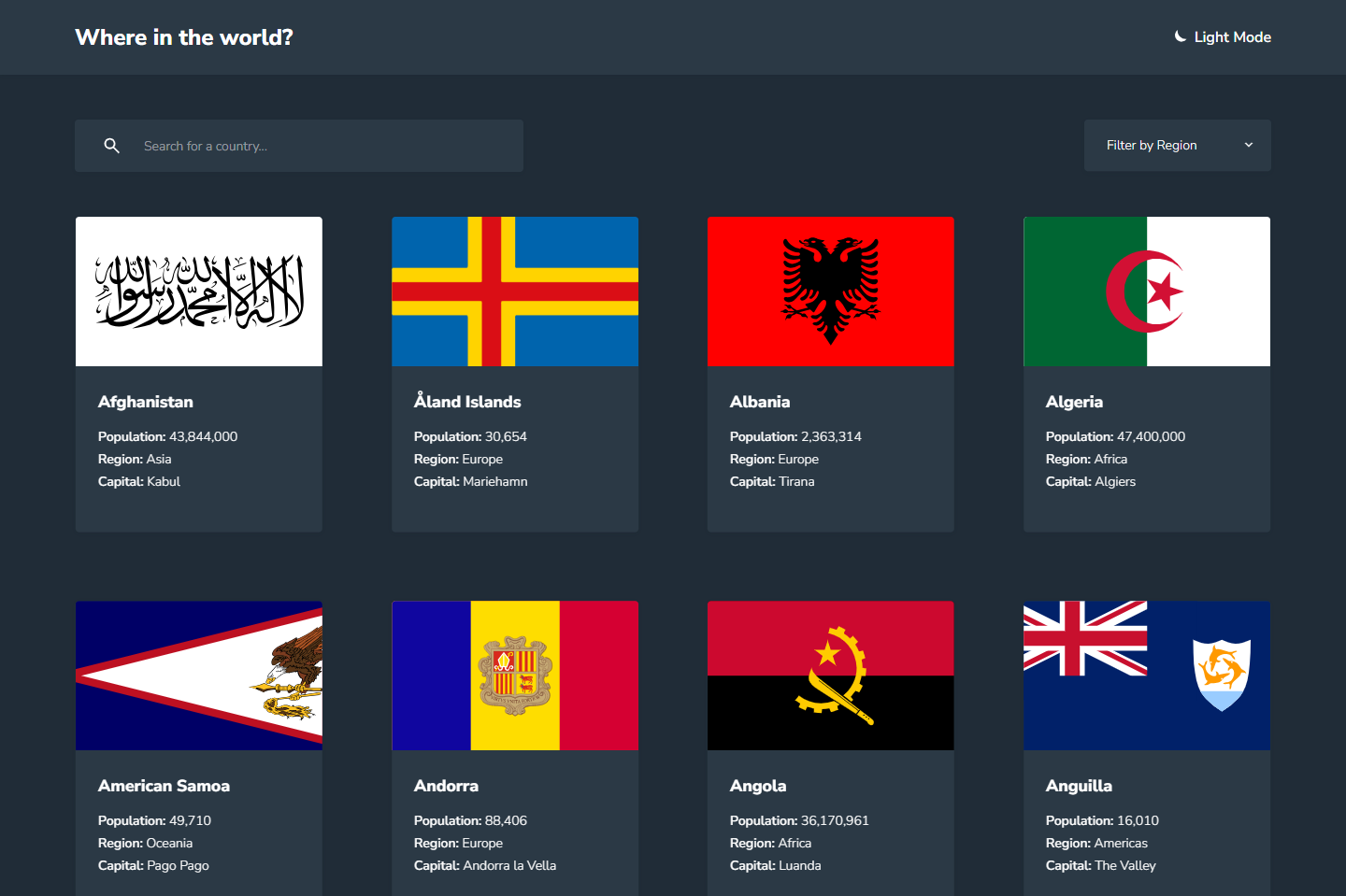This screenshot has width=1346, height=896.
Task: Select the Afghanistan country name
Action: [x=146, y=402]
